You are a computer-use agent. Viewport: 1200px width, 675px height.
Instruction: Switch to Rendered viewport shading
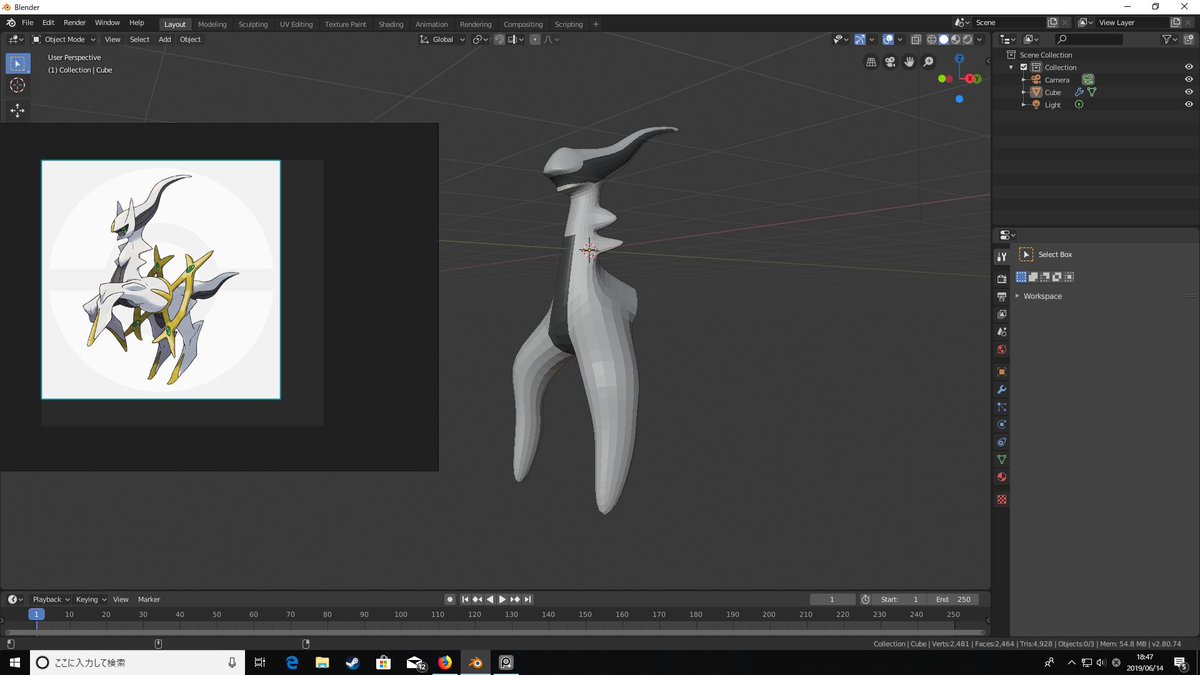[x=967, y=39]
